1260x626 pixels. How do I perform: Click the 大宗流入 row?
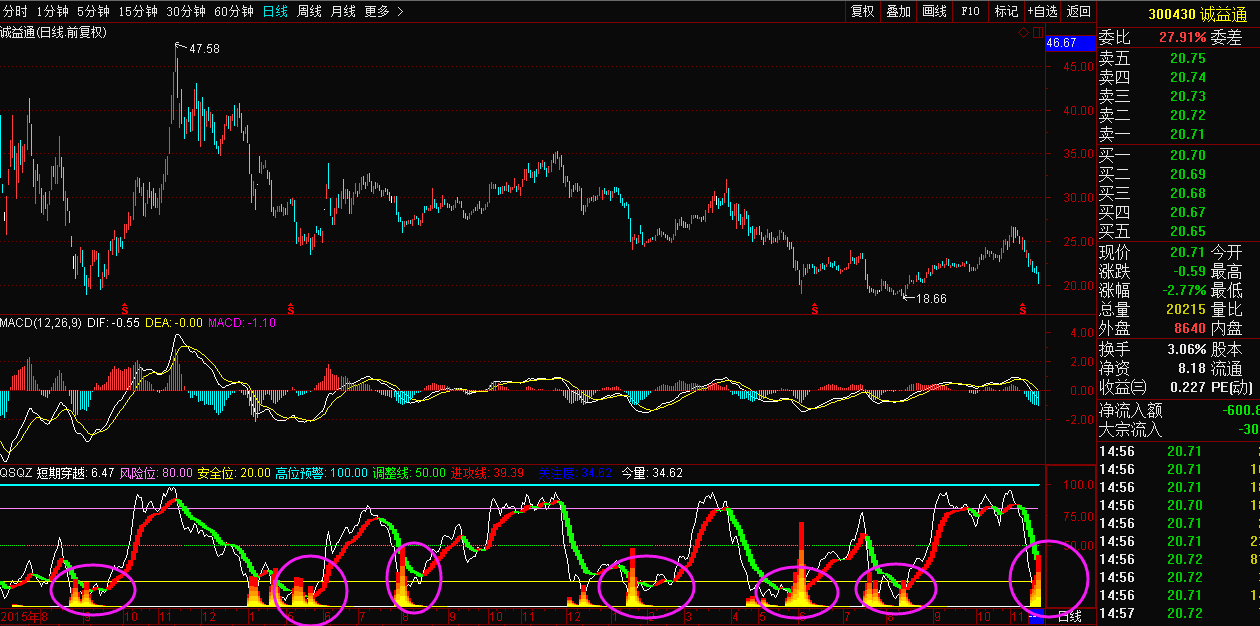coord(1179,429)
